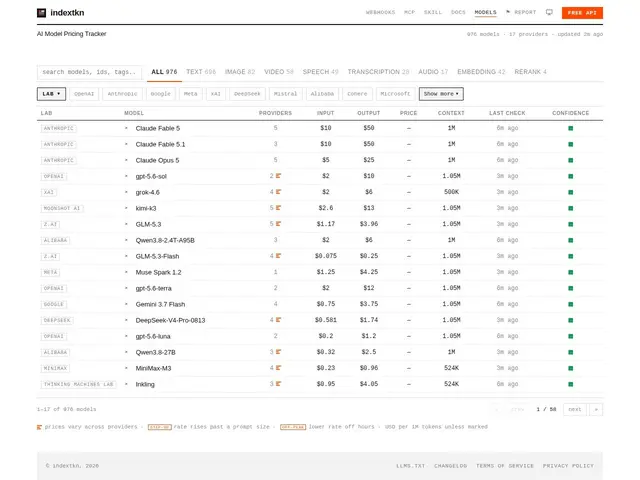Toggle the Meta lab filter chip
640x480 pixels.
(191, 94)
